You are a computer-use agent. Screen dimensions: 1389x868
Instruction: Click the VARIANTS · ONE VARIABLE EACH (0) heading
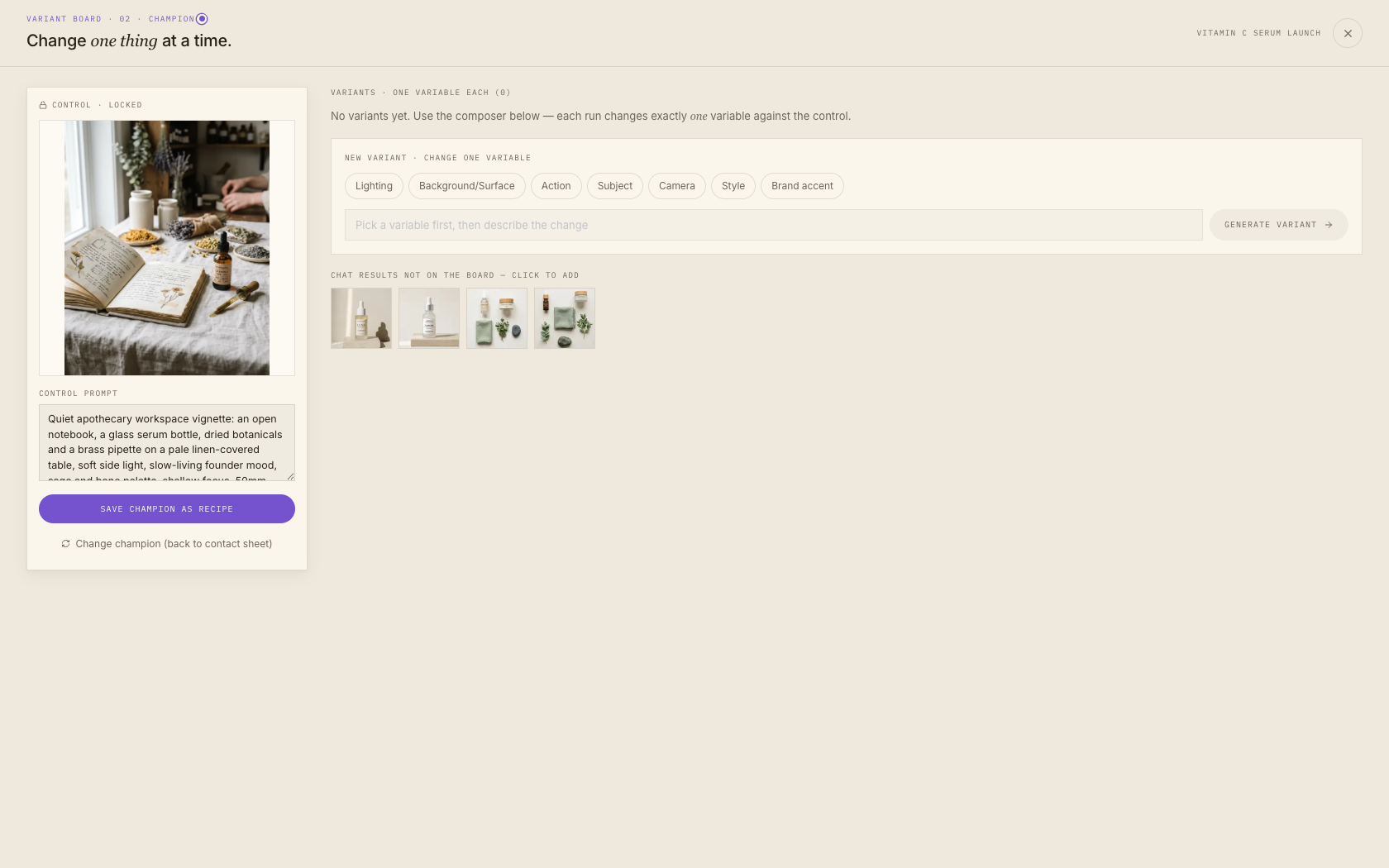pos(421,93)
